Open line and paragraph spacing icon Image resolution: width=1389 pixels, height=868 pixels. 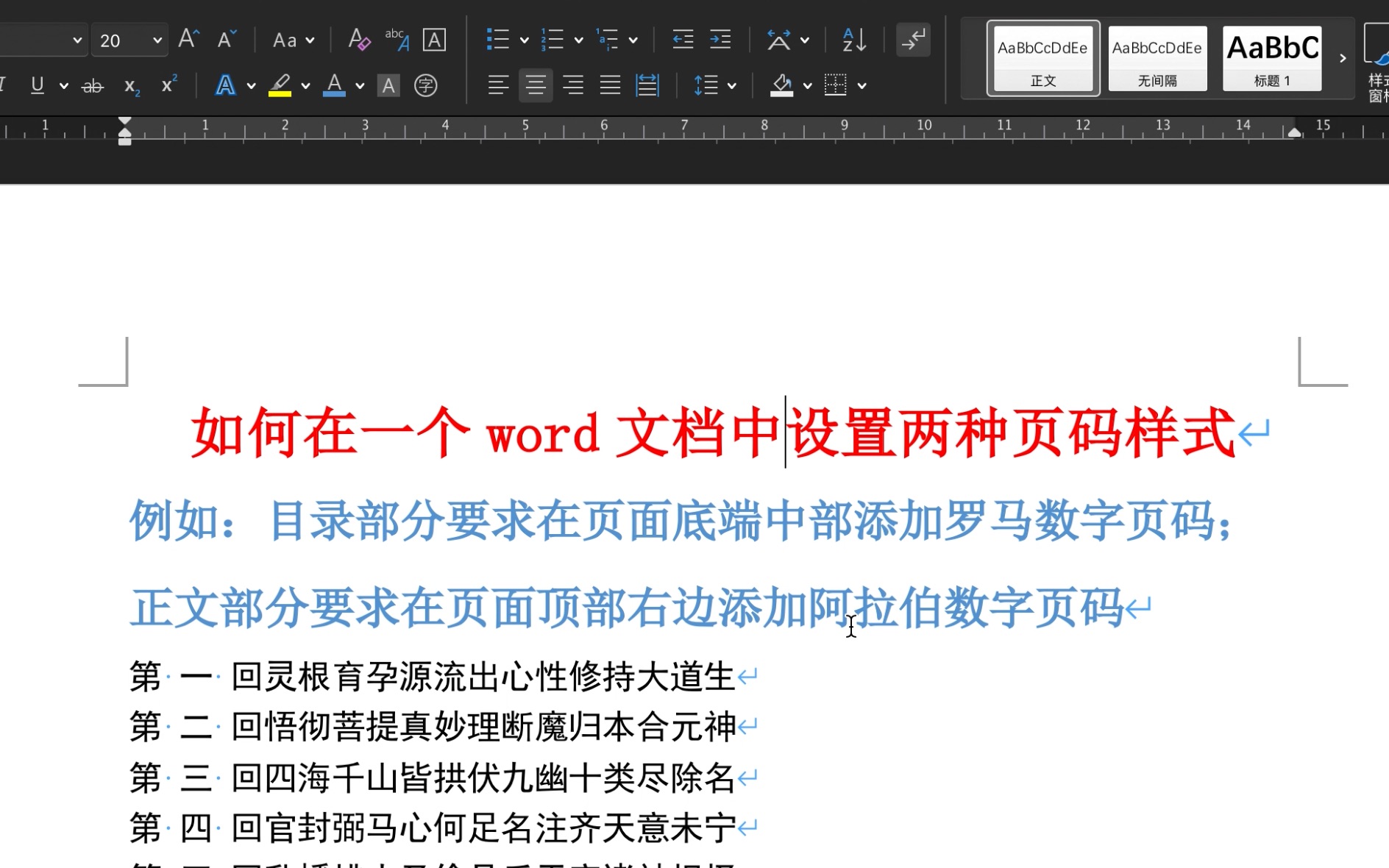click(x=706, y=85)
